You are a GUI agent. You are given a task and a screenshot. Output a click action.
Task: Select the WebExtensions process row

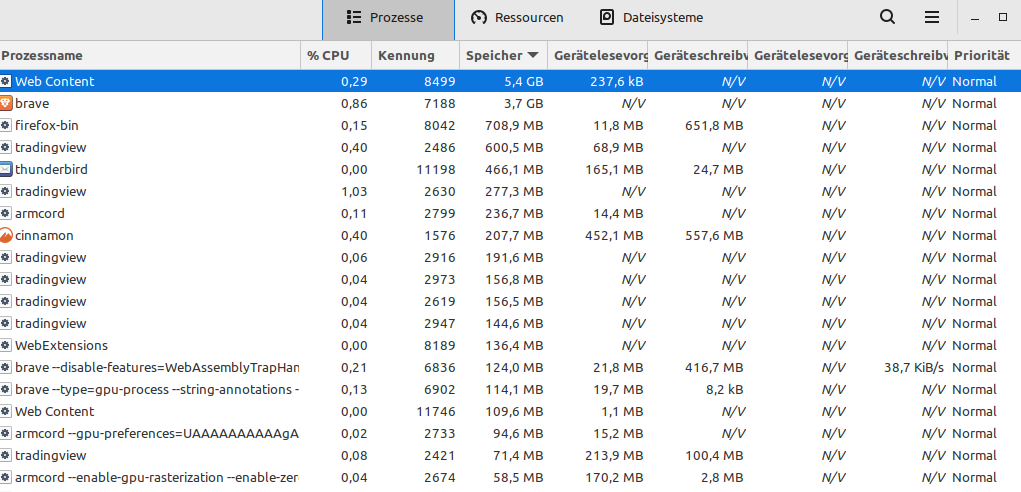click(x=510, y=346)
